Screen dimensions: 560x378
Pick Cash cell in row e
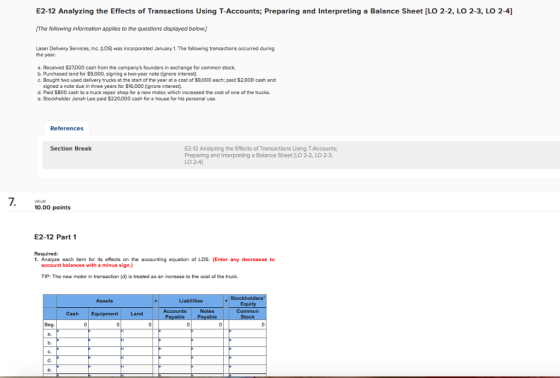click(72, 369)
